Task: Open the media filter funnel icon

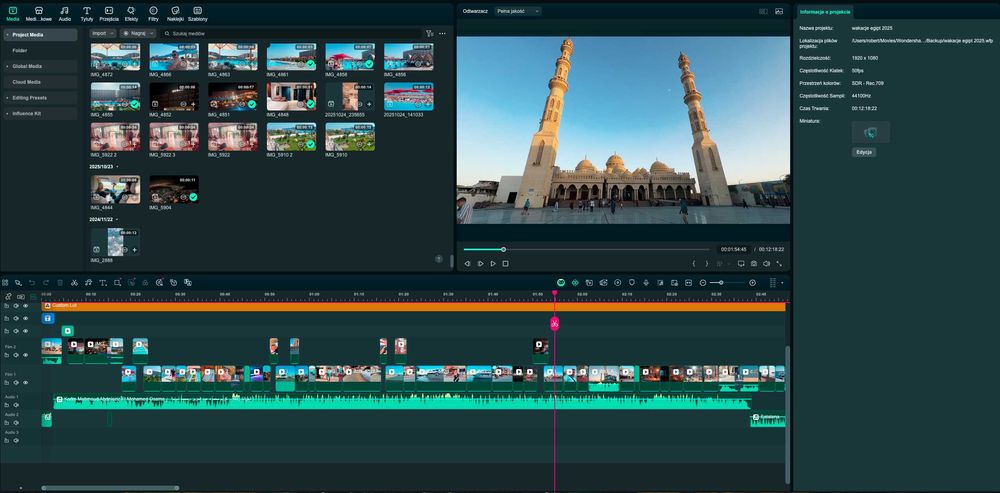Action: (429, 33)
